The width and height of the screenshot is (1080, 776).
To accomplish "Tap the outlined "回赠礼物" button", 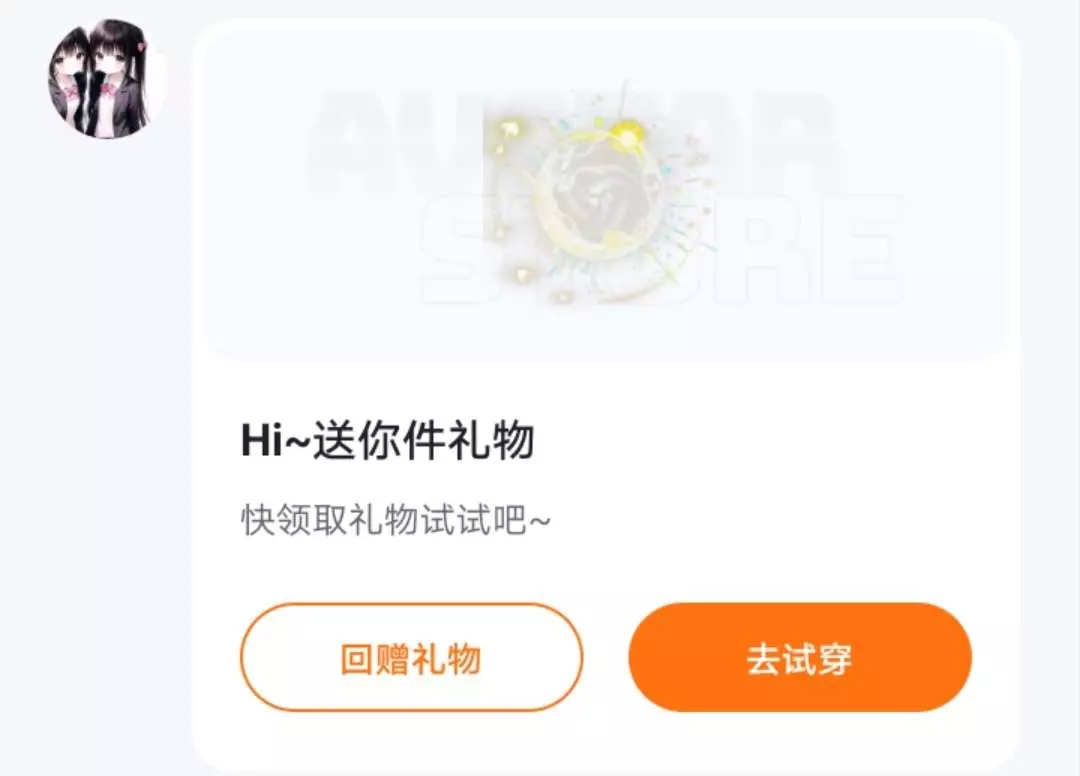I will click(411, 658).
